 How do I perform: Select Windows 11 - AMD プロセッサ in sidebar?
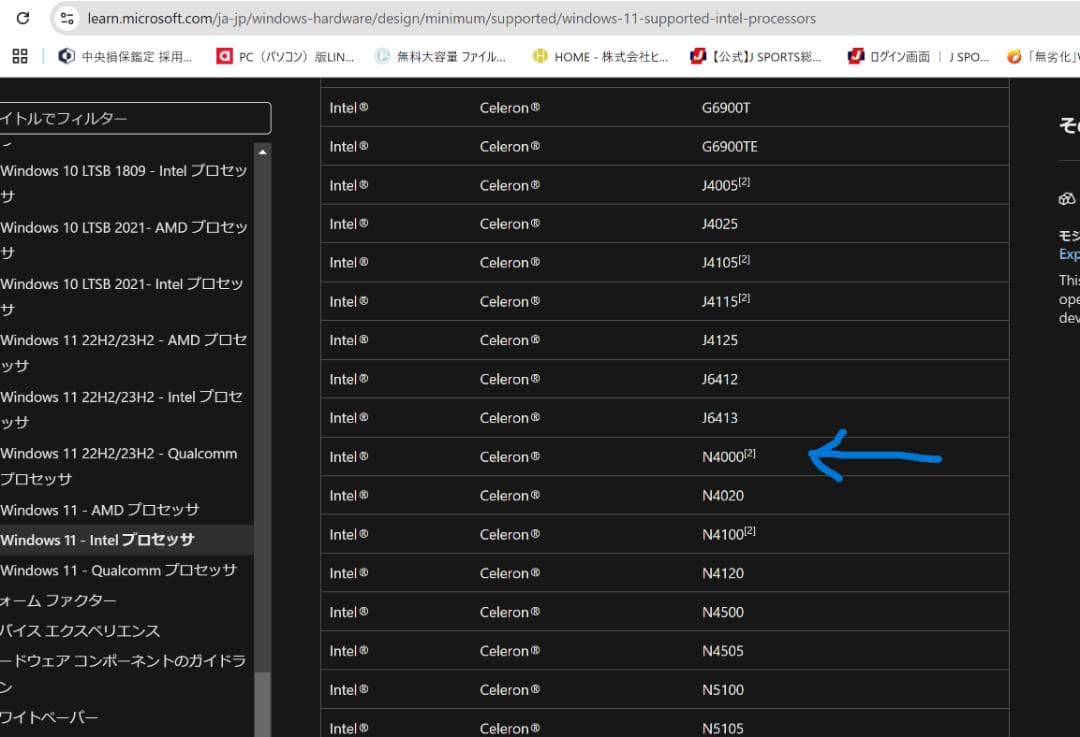point(100,510)
